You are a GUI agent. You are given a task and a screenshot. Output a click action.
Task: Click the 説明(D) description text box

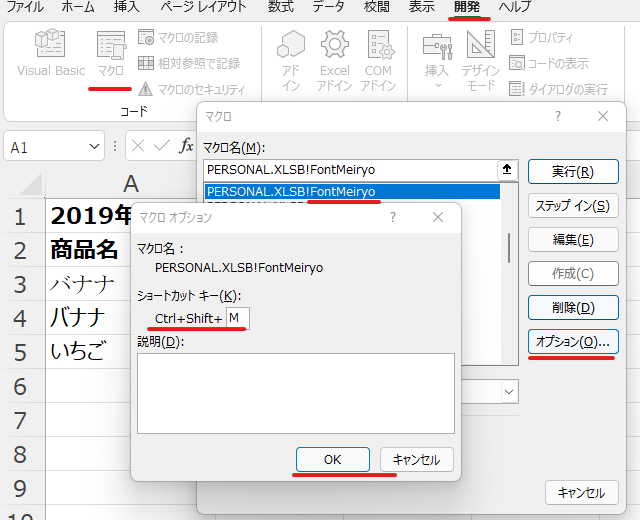pyautogui.click(x=296, y=393)
